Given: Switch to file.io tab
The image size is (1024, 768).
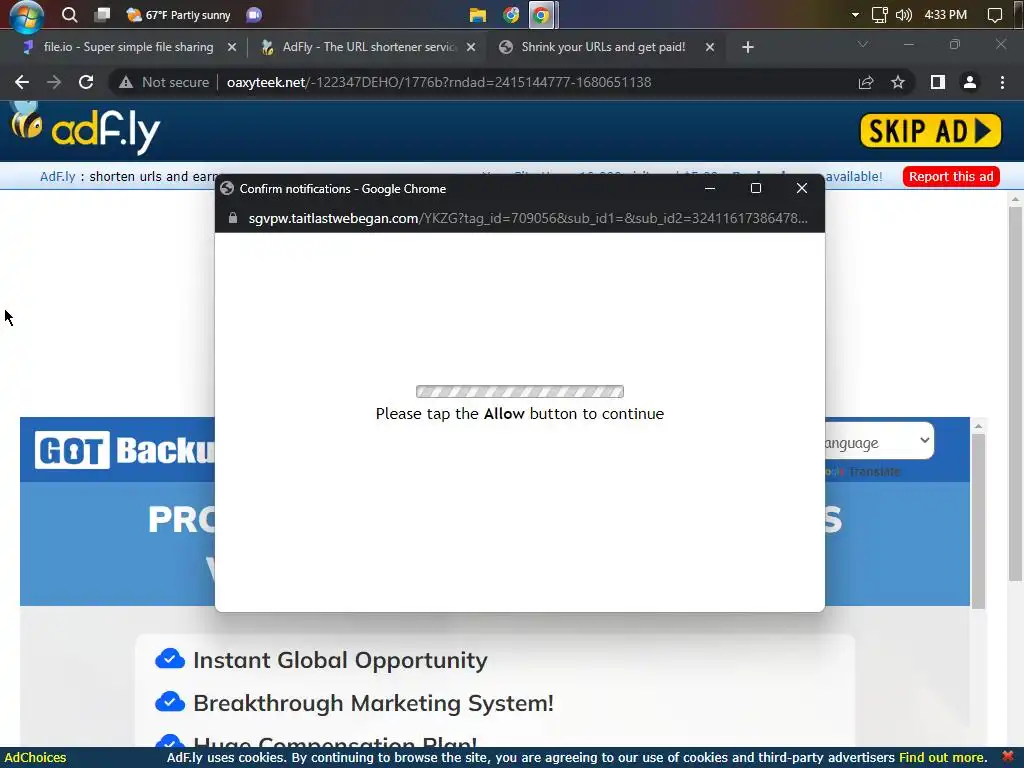Looking at the screenshot, I should [128, 47].
